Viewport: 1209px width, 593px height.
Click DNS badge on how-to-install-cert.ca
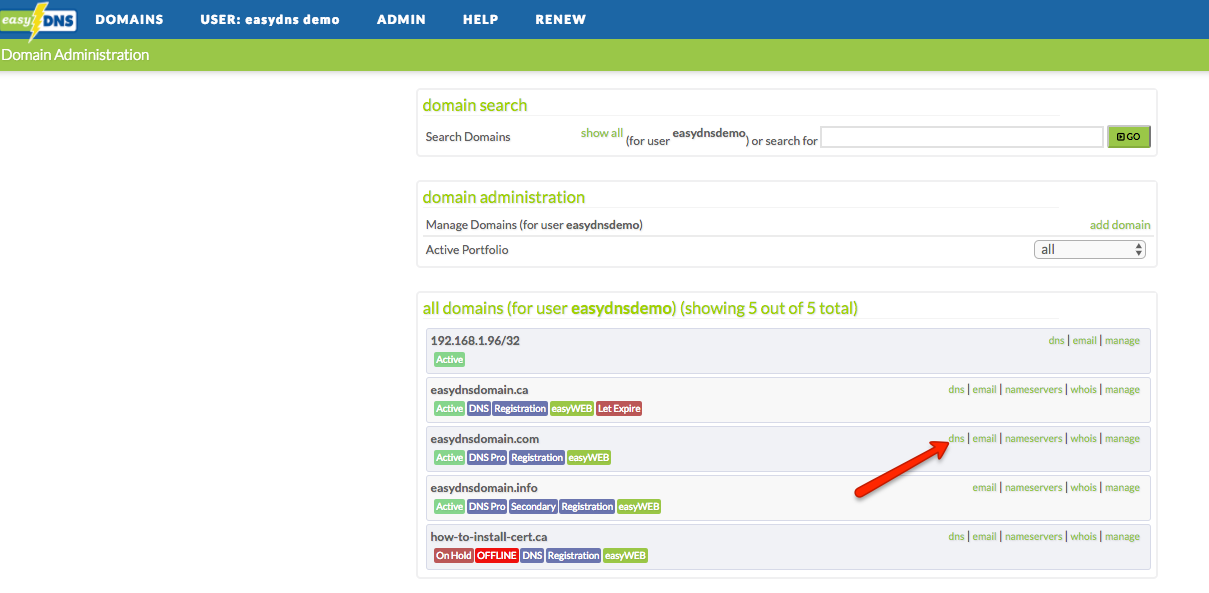tap(532, 555)
